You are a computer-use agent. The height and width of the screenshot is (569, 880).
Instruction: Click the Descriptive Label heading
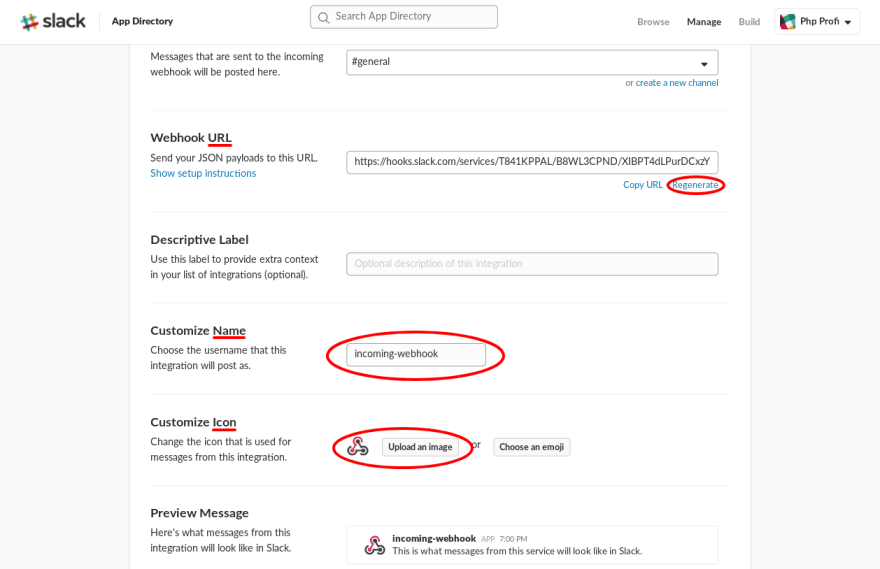click(199, 240)
